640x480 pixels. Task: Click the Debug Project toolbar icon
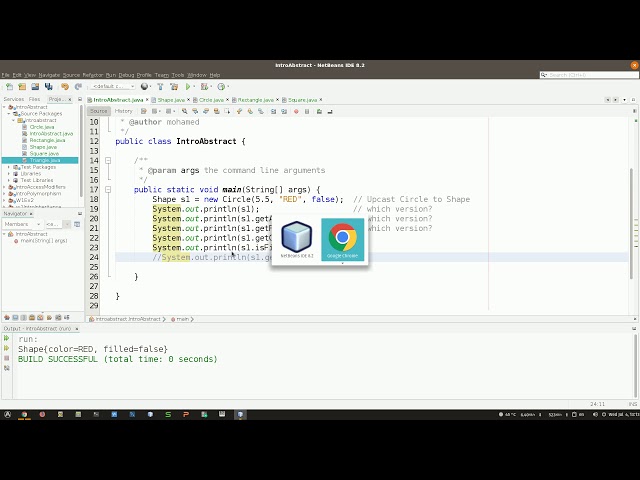(204, 87)
